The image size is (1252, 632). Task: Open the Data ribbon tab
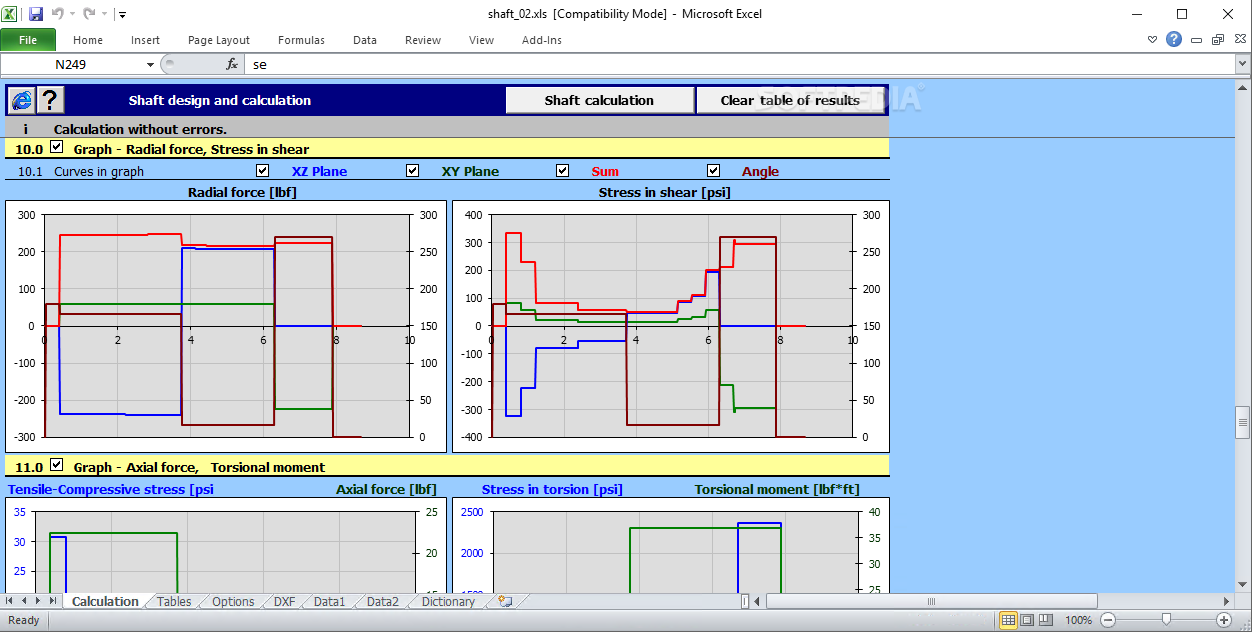[365, 40]
